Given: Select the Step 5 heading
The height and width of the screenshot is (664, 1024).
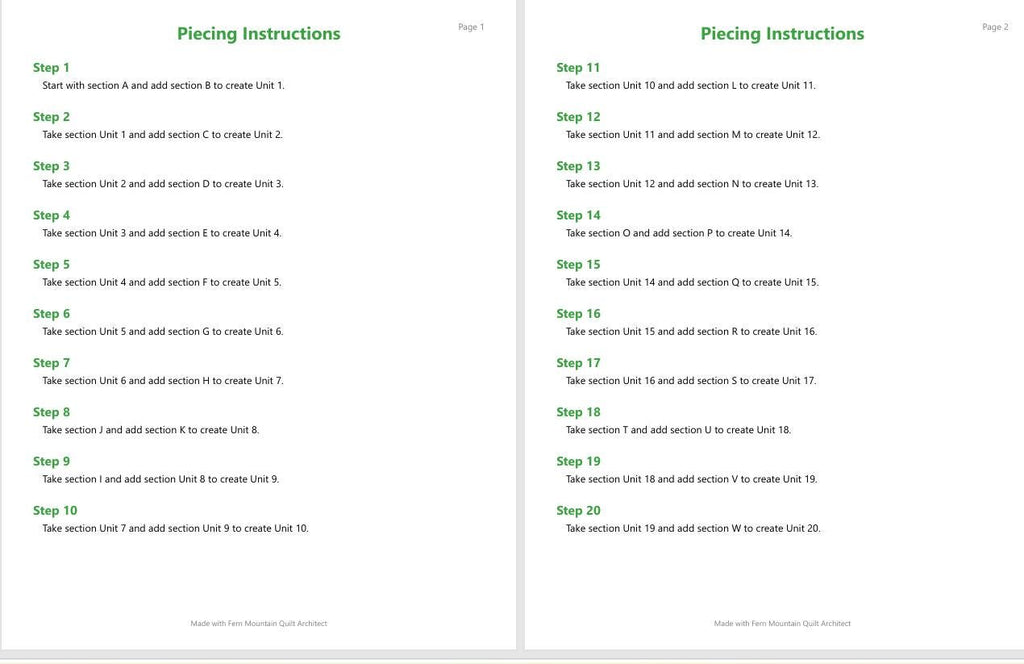Looking at the screenshot, I should 51,264.
